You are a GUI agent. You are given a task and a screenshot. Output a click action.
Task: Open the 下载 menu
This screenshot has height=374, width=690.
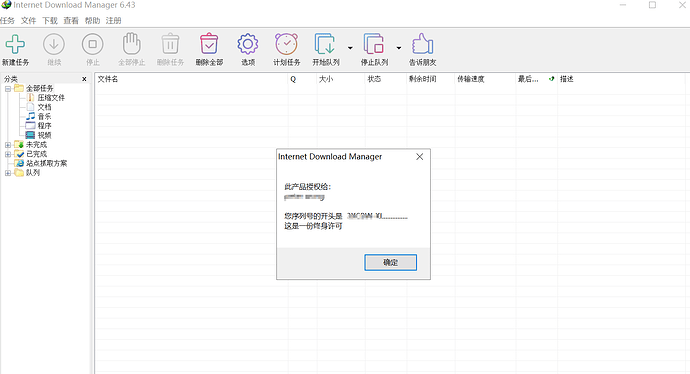click(x=50, y=21)
